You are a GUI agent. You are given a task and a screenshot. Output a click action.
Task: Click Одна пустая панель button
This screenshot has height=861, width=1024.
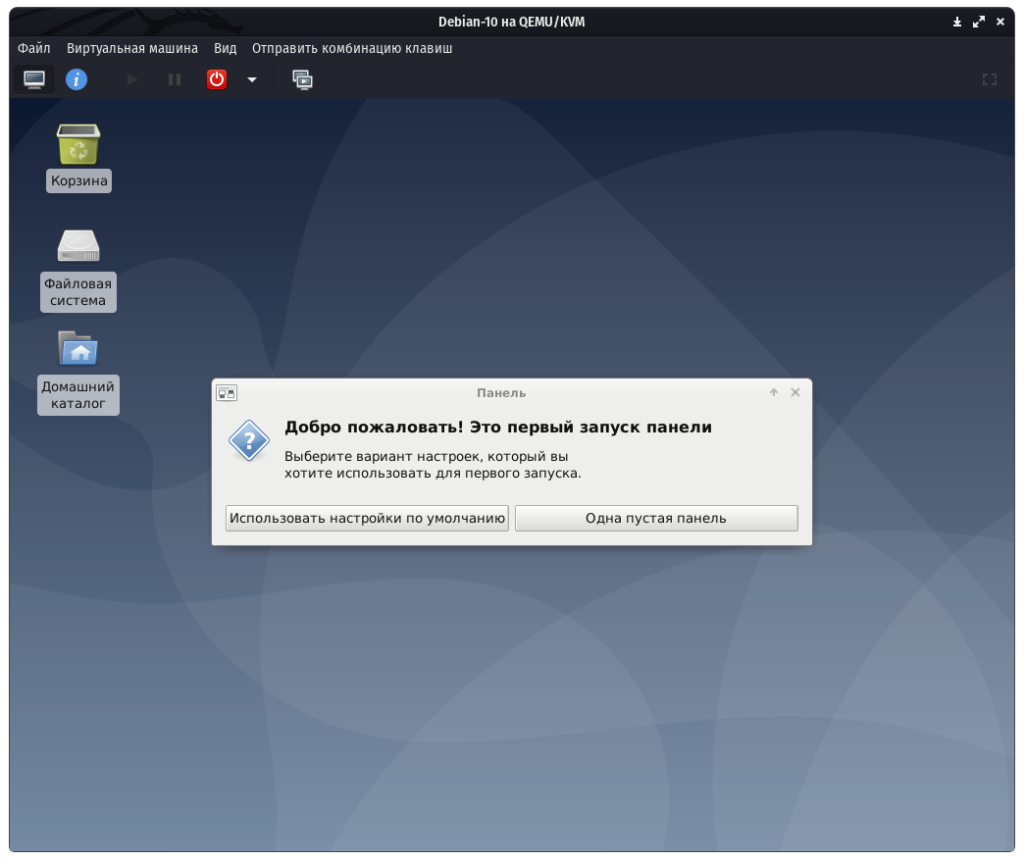(x=656, y=518)
